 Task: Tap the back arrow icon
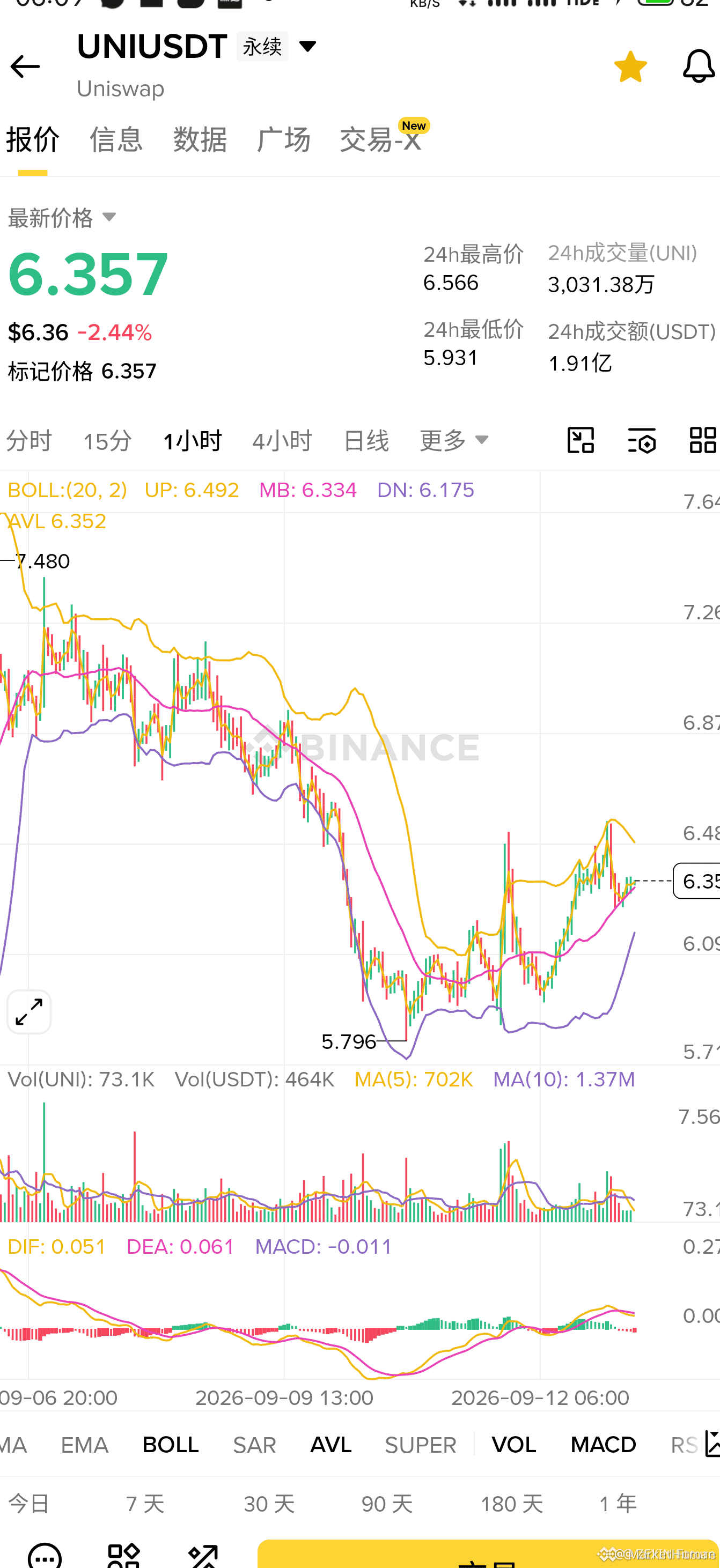[x=25, y=66]
